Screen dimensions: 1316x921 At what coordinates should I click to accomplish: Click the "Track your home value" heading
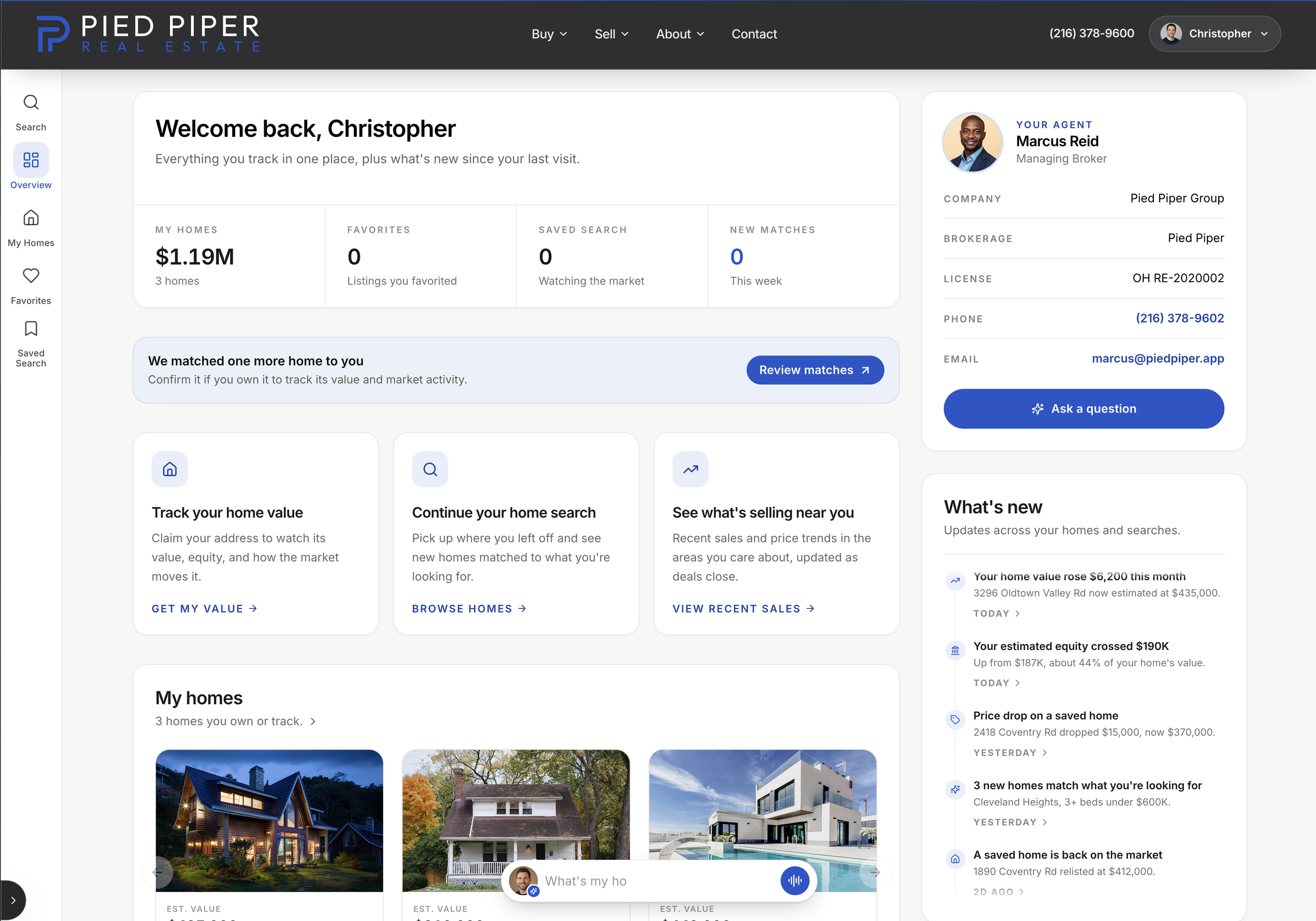tap(227, 513)
